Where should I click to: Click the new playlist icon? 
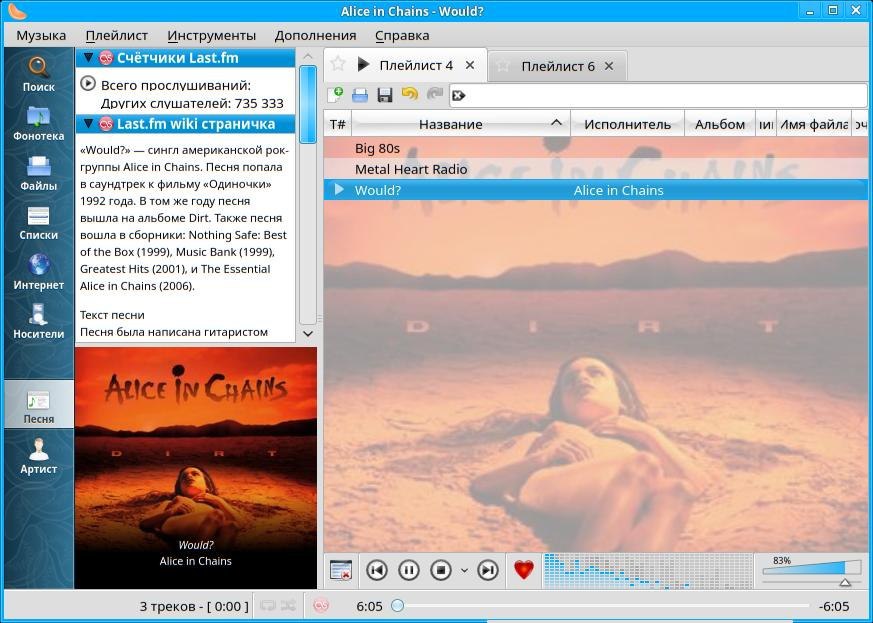pyautogui.click(x=335, y=95)
